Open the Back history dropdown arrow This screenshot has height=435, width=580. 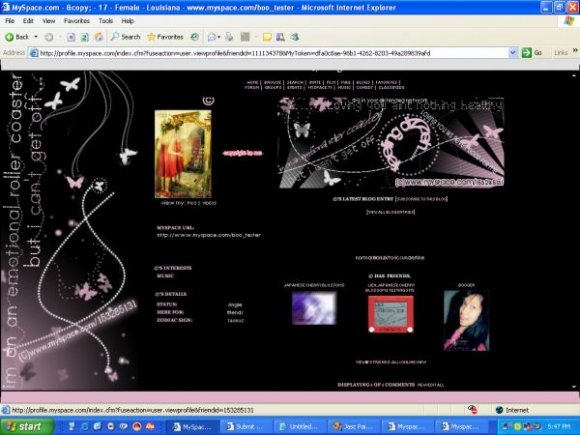pyautogui.click(x=36, y=37)
